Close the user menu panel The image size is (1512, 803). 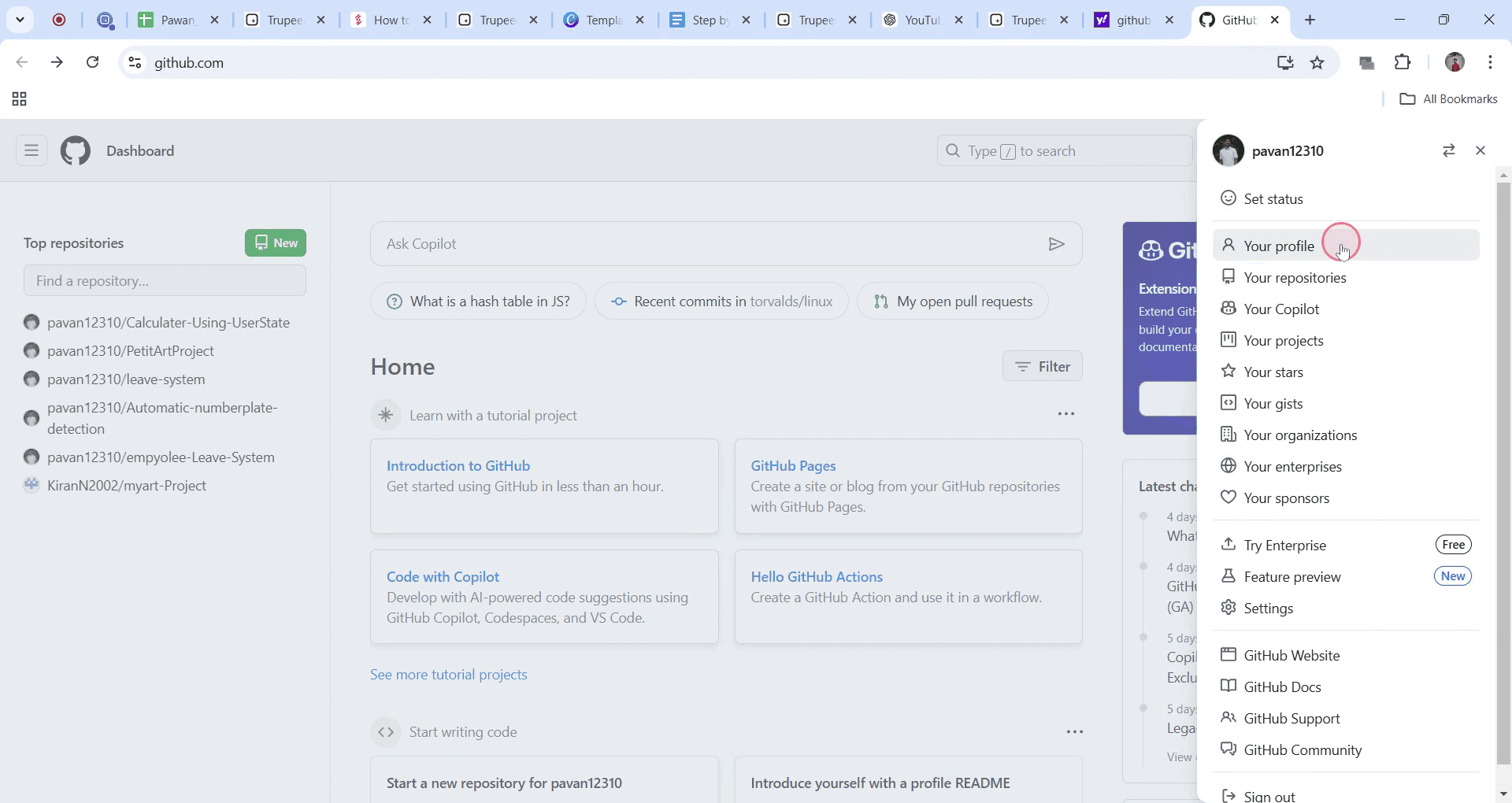1480,150
